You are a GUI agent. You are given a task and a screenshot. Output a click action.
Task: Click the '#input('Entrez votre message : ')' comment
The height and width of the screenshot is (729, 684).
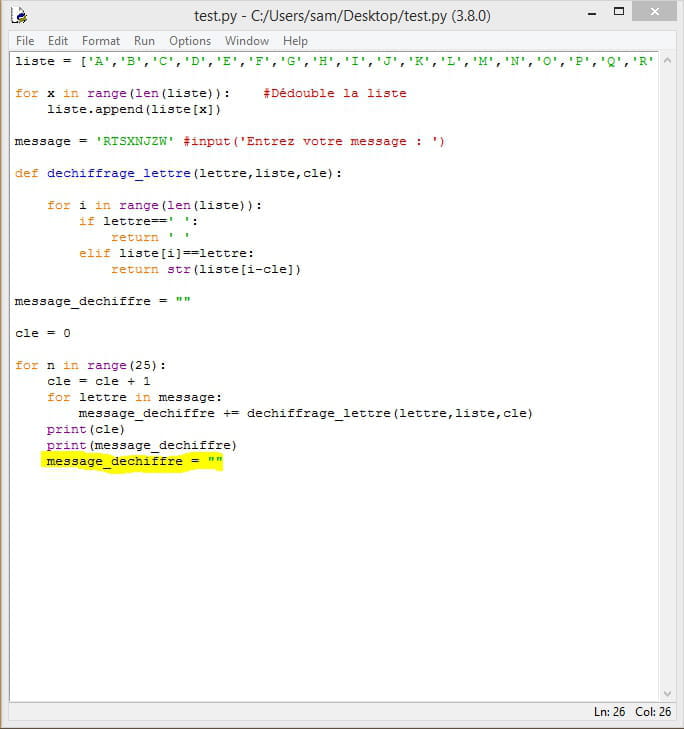(x=314, y=141)
